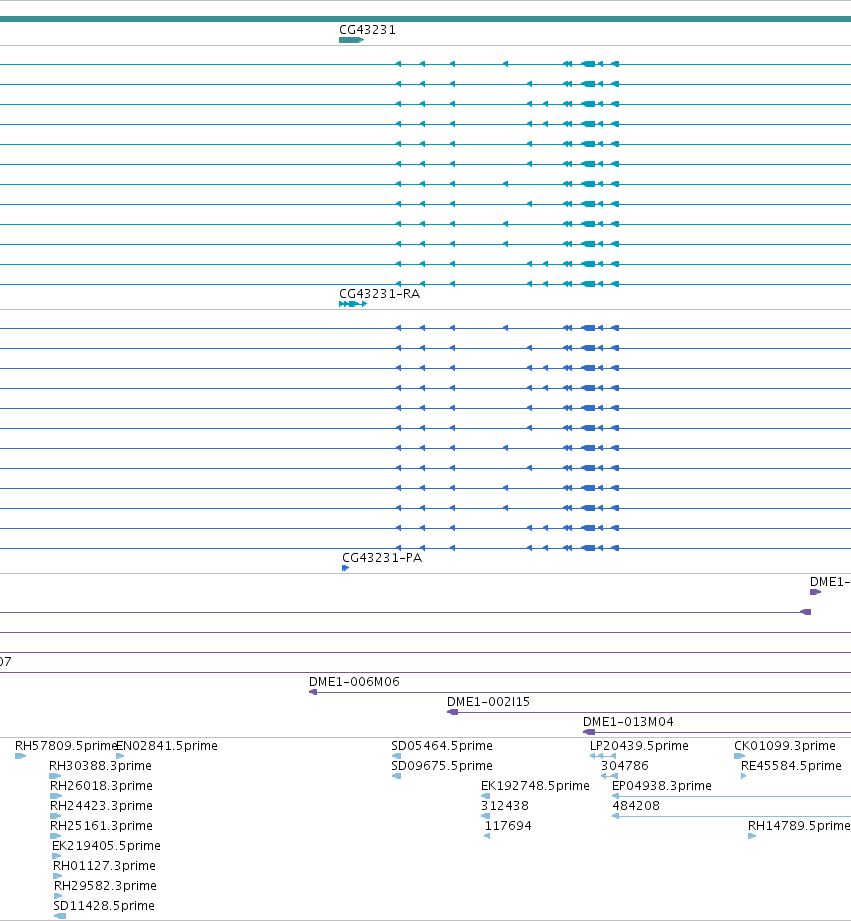The image size is (851, 921).
Task: Click the purple arrow of DME1-002I15
Action: pos(452,712)
